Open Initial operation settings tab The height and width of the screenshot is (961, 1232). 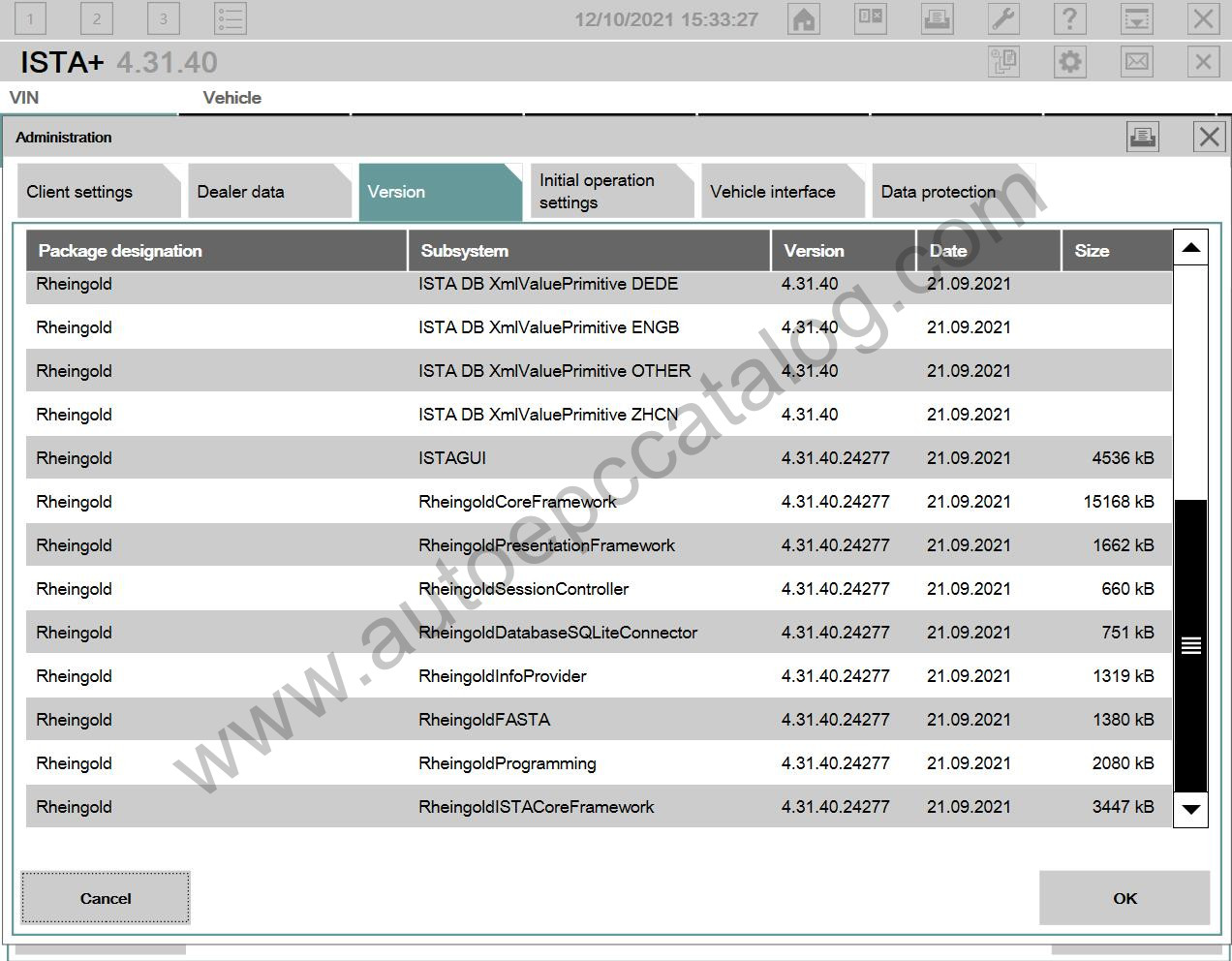click(x=612, y=192)
